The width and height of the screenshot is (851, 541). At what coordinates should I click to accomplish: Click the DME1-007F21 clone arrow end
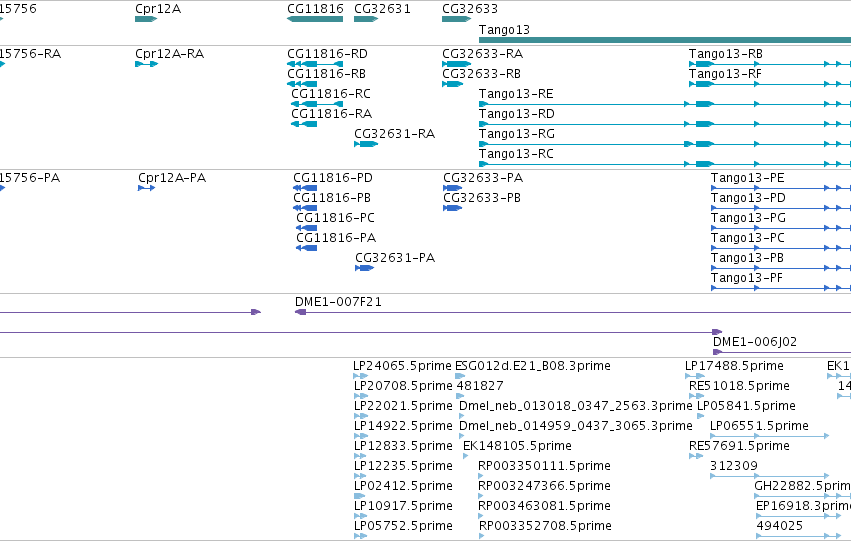click(301, 312)
